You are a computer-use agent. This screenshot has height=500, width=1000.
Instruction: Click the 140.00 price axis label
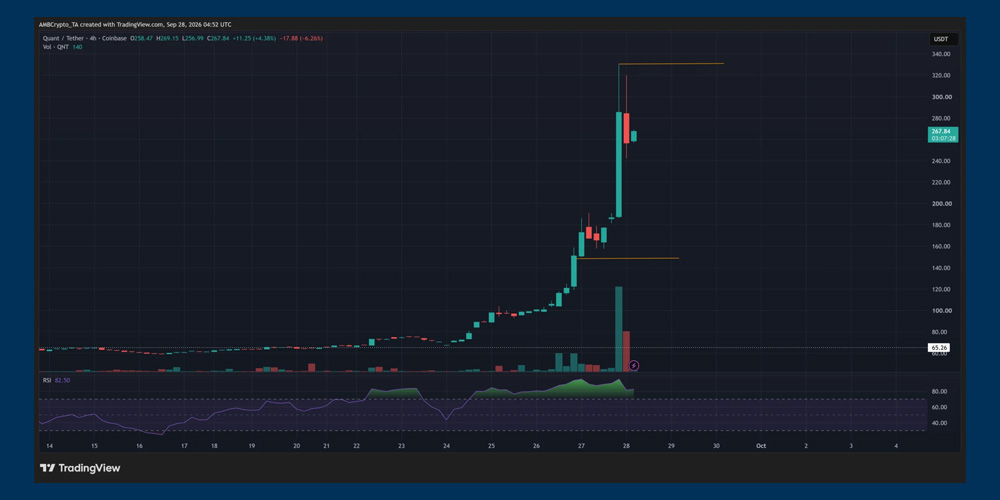pos(941,268)
